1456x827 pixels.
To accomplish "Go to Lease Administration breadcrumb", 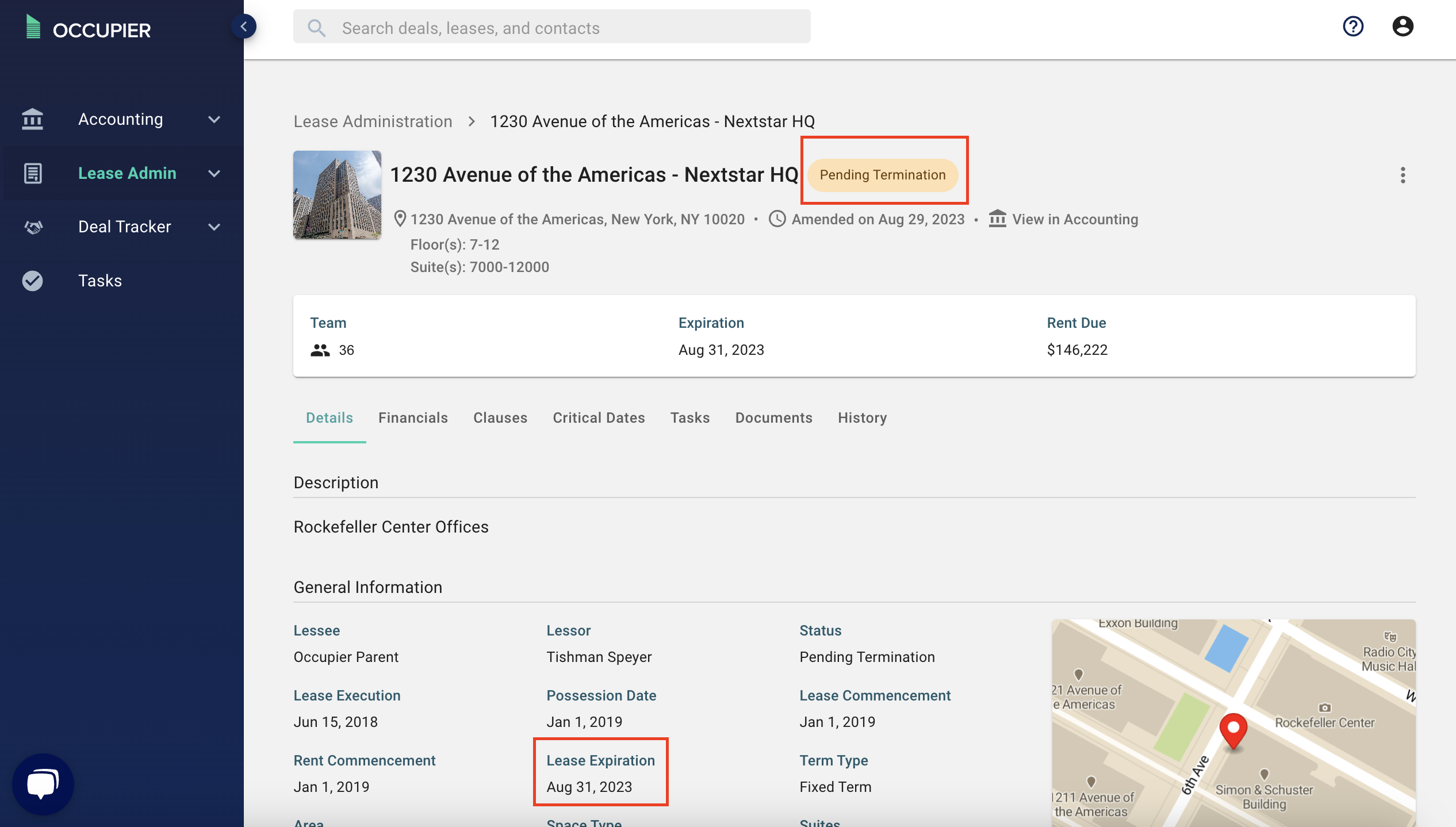I will pyautogui.click(x=373, y=121).
